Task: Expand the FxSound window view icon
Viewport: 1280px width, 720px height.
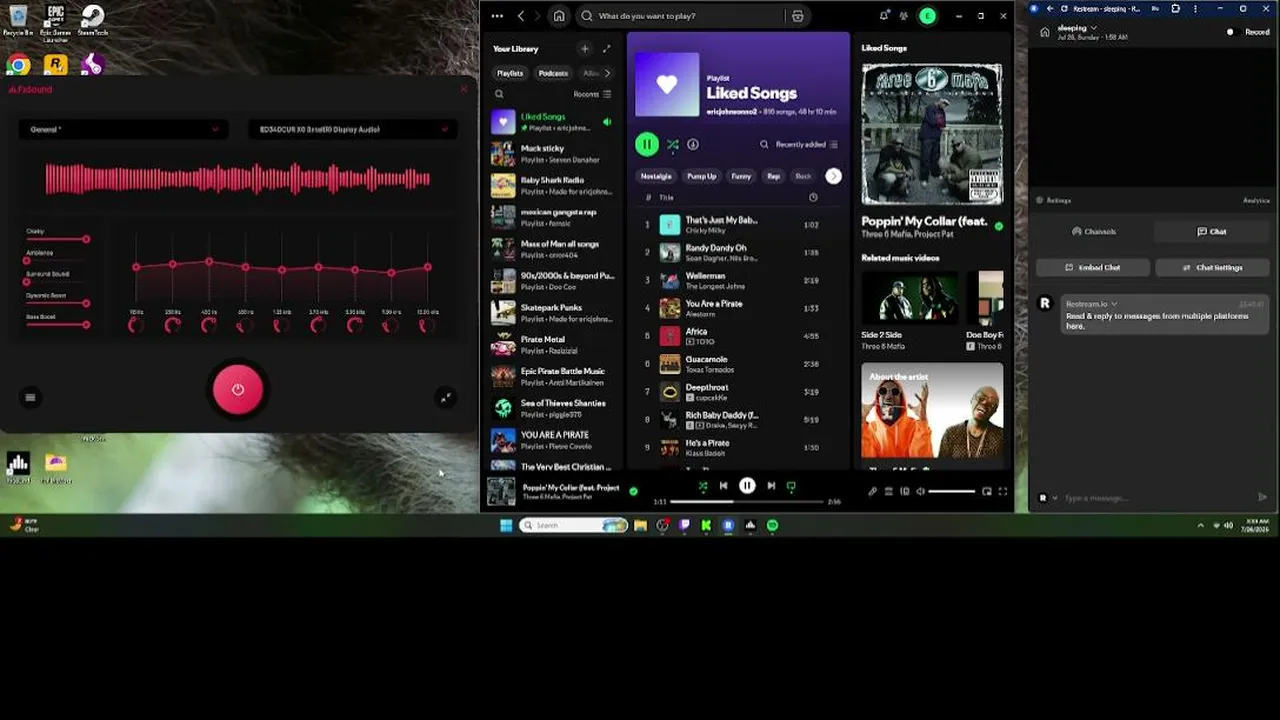Action: [x=446, y=397]
